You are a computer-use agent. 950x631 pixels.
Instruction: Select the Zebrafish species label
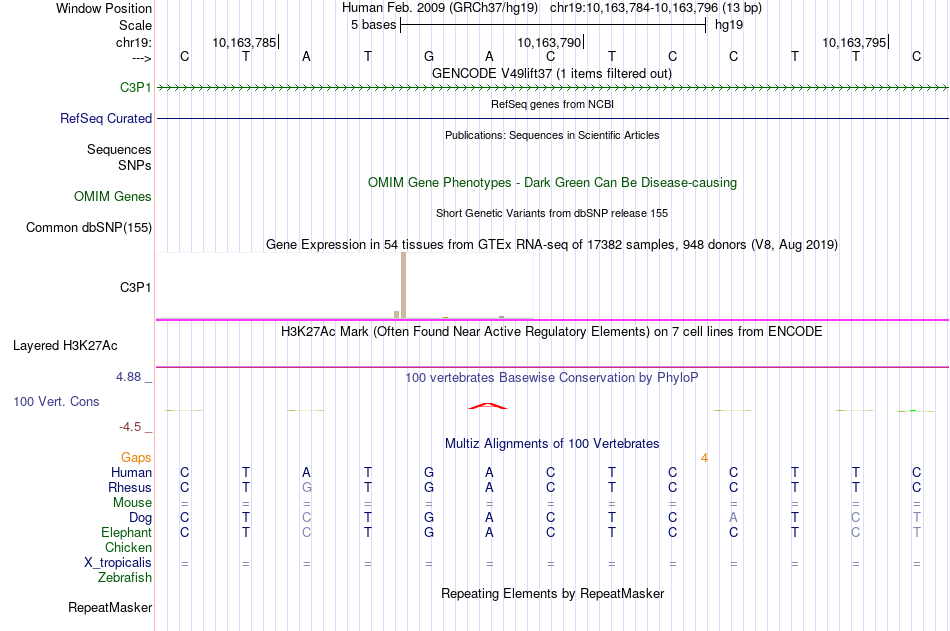[125, 578]
